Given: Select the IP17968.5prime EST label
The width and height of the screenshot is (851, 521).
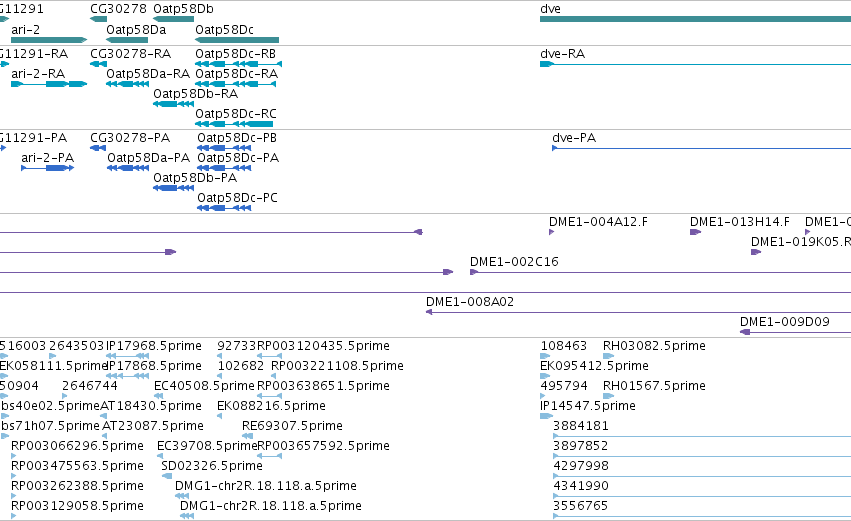Looking at the screenshot, I should [x=154, y=346].
